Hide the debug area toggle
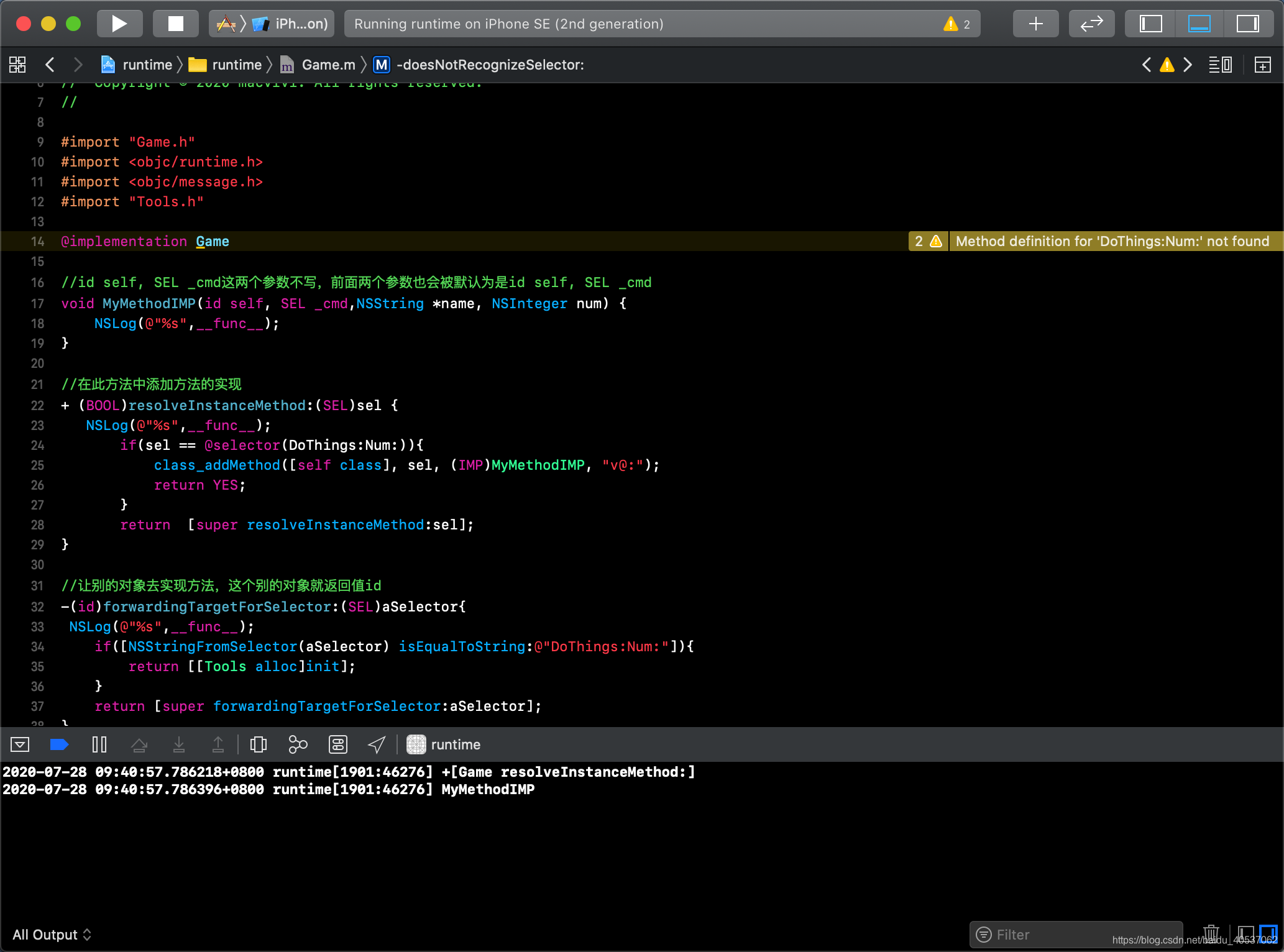The height and width of the screenshot is (952, 1284). [x=20, y=744]
